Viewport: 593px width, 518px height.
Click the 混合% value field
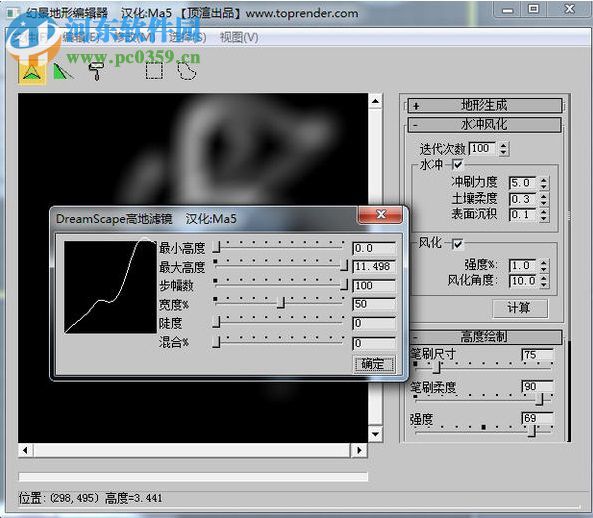pyautogui.click(x=374, y=343)
